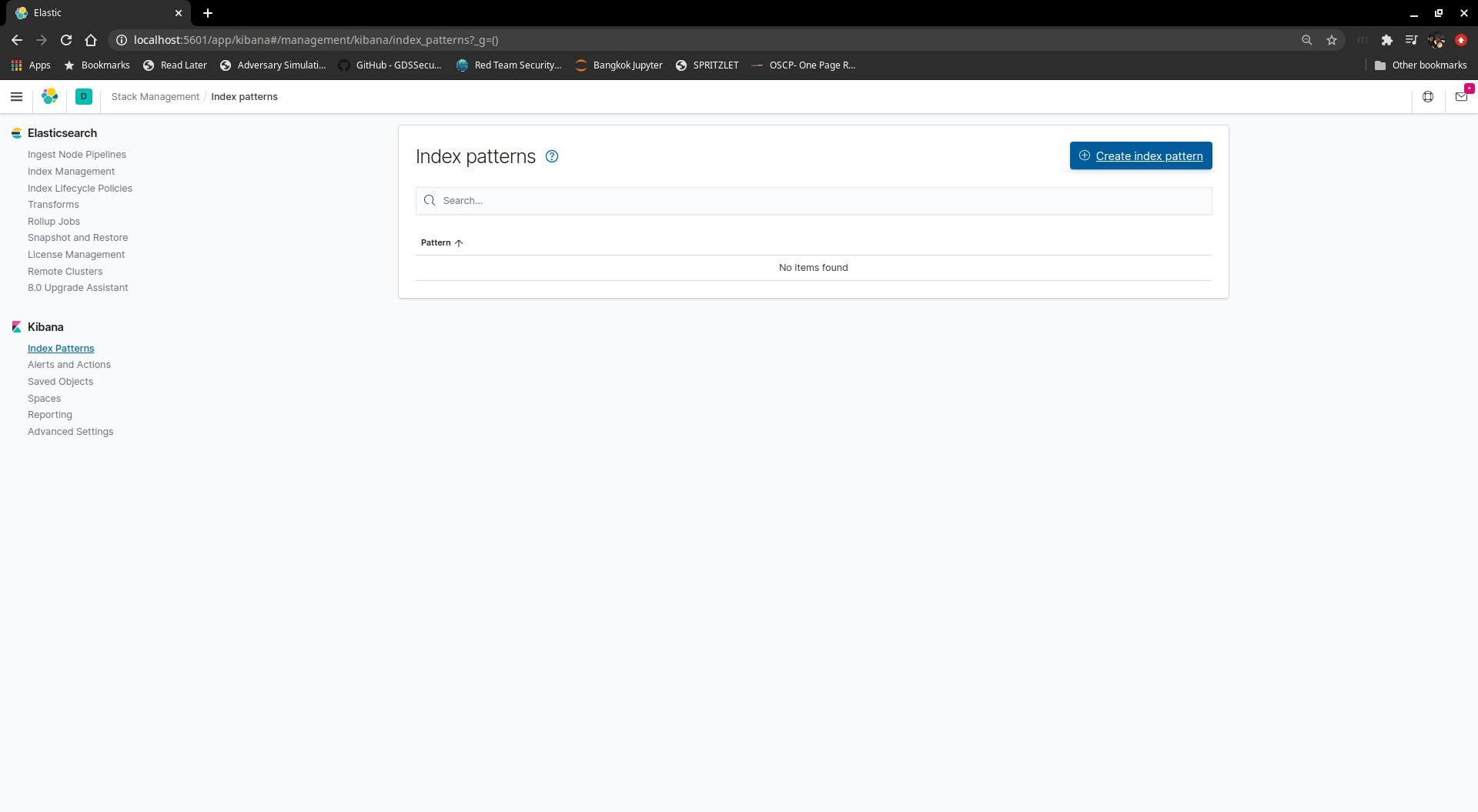Open the browser zoom magnifier icon
The image size is (1478, 812).
pos(1307,40)
